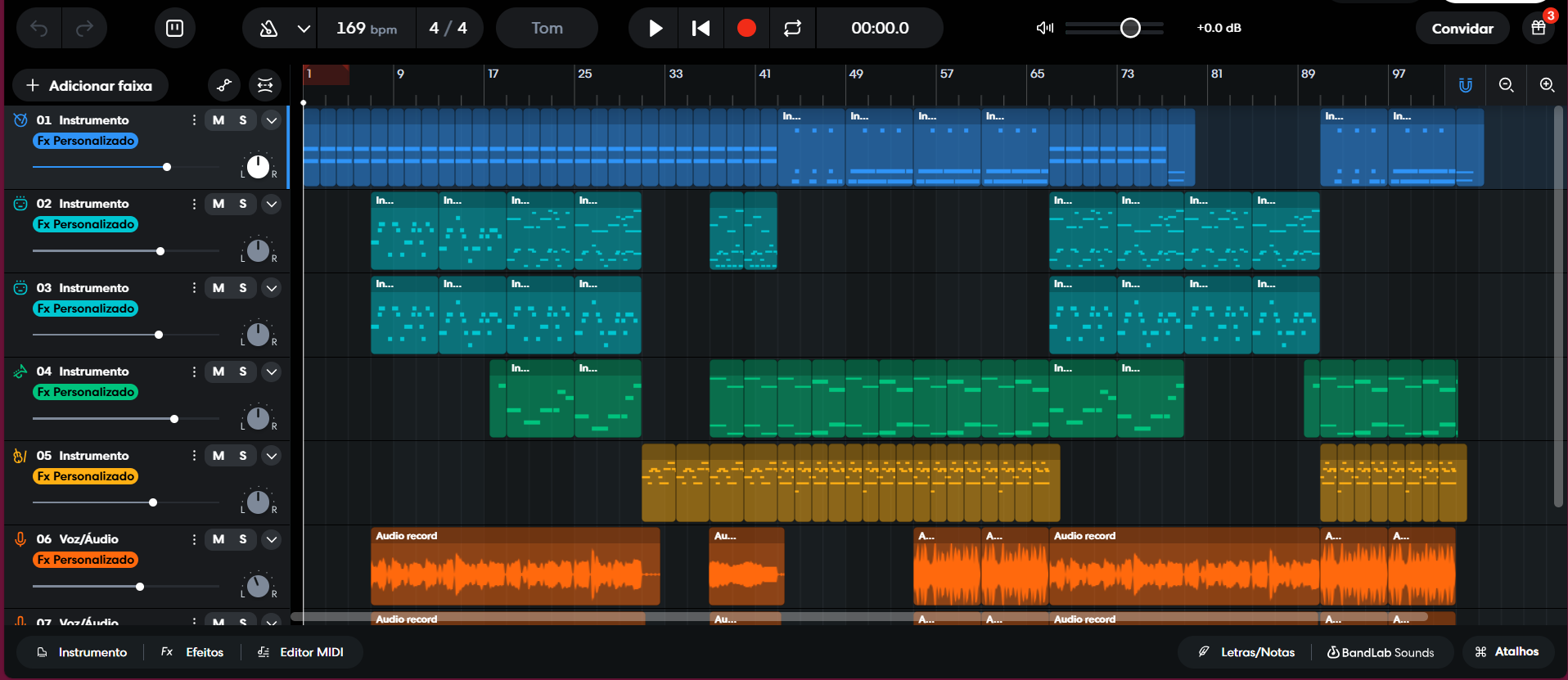The height and width of the screenshot is (680, 1568).
Task: Click the undo arrow icon
Action: [x=39, y=29]
